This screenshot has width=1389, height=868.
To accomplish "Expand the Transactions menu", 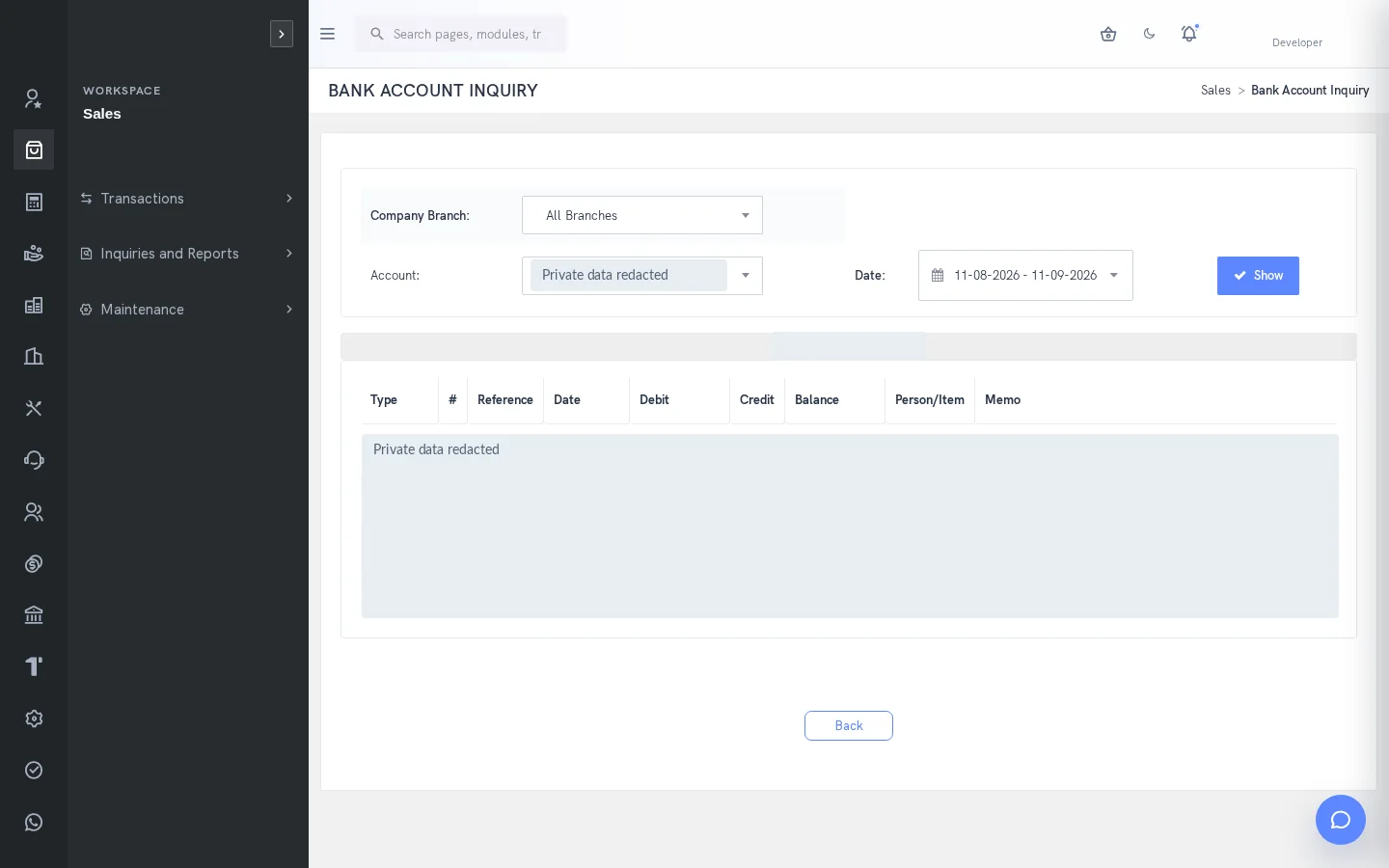I will point(188,199).
